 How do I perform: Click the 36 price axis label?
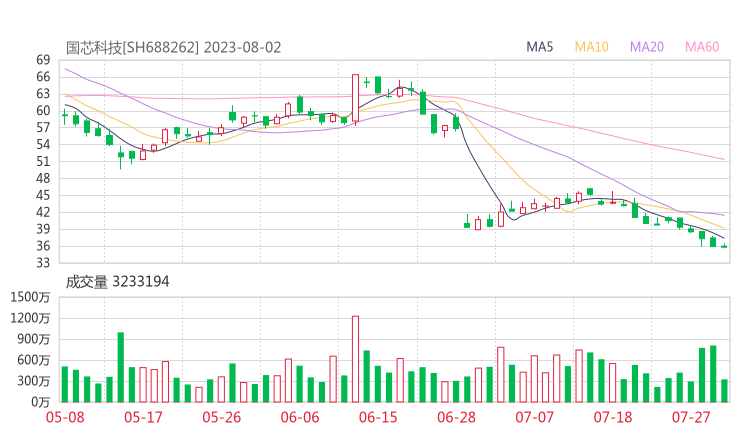[x=43, y=246]
